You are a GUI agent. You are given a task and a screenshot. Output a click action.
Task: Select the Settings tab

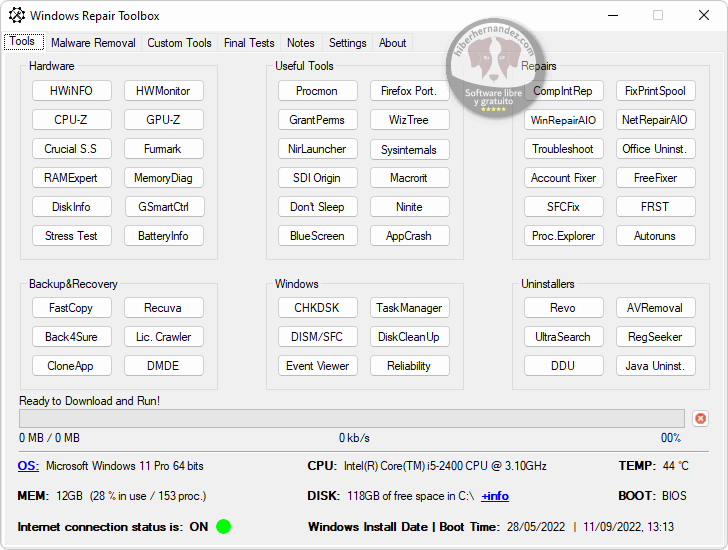347,43
